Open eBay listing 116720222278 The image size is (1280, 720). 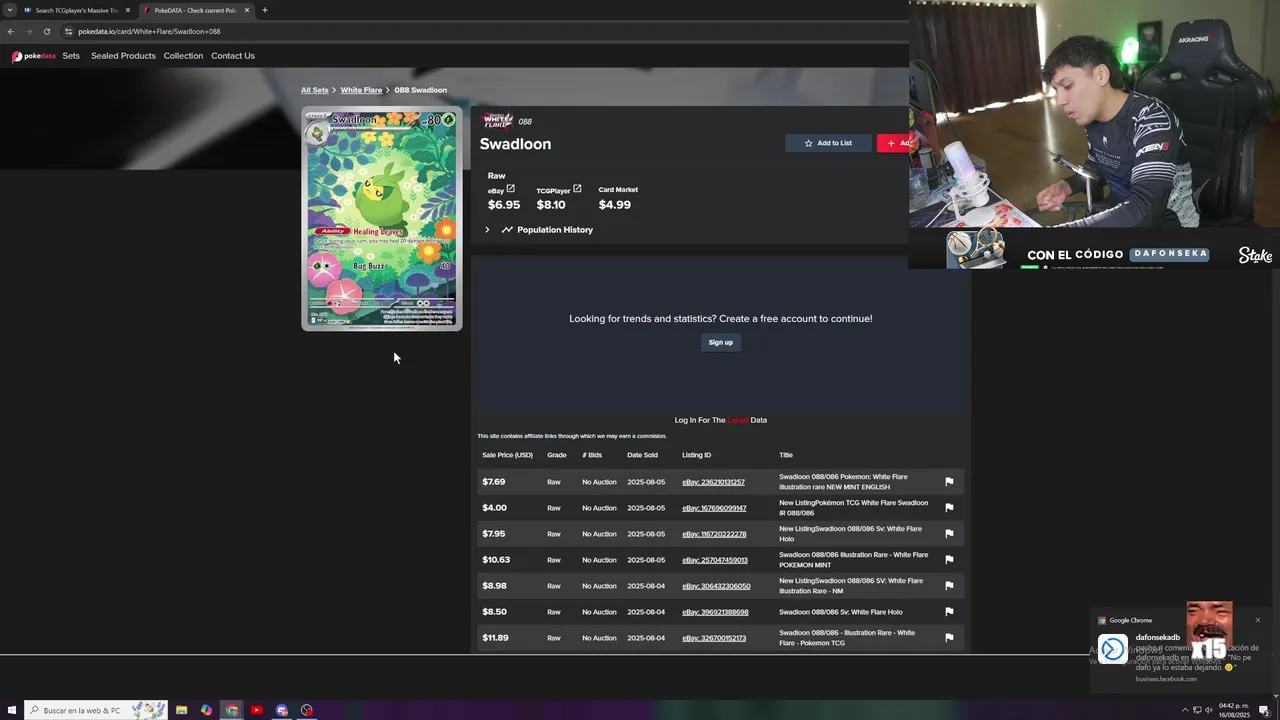pyautogui.click(x=714, y=534)
